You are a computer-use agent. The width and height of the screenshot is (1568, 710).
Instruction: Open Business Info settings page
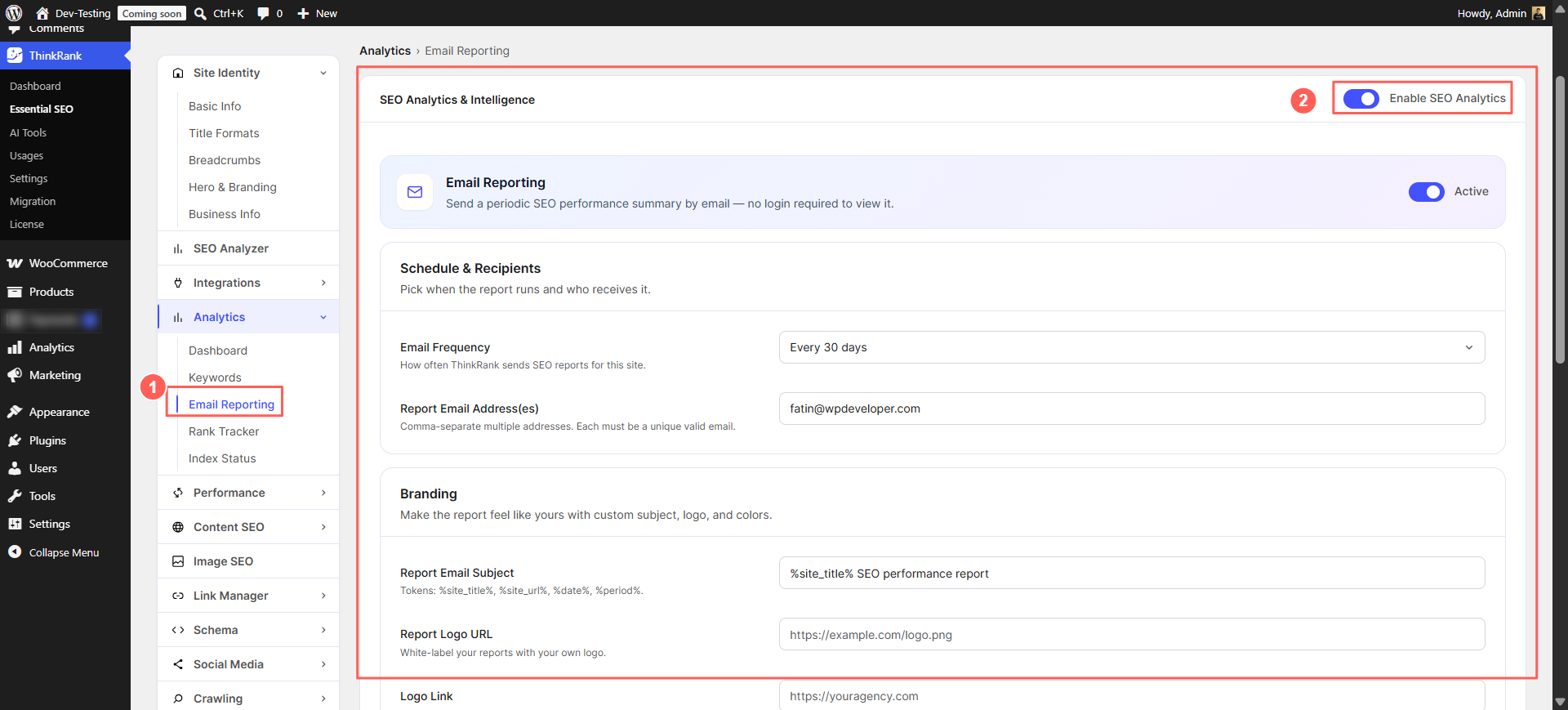pyautogui.click(x=225, y=214)
